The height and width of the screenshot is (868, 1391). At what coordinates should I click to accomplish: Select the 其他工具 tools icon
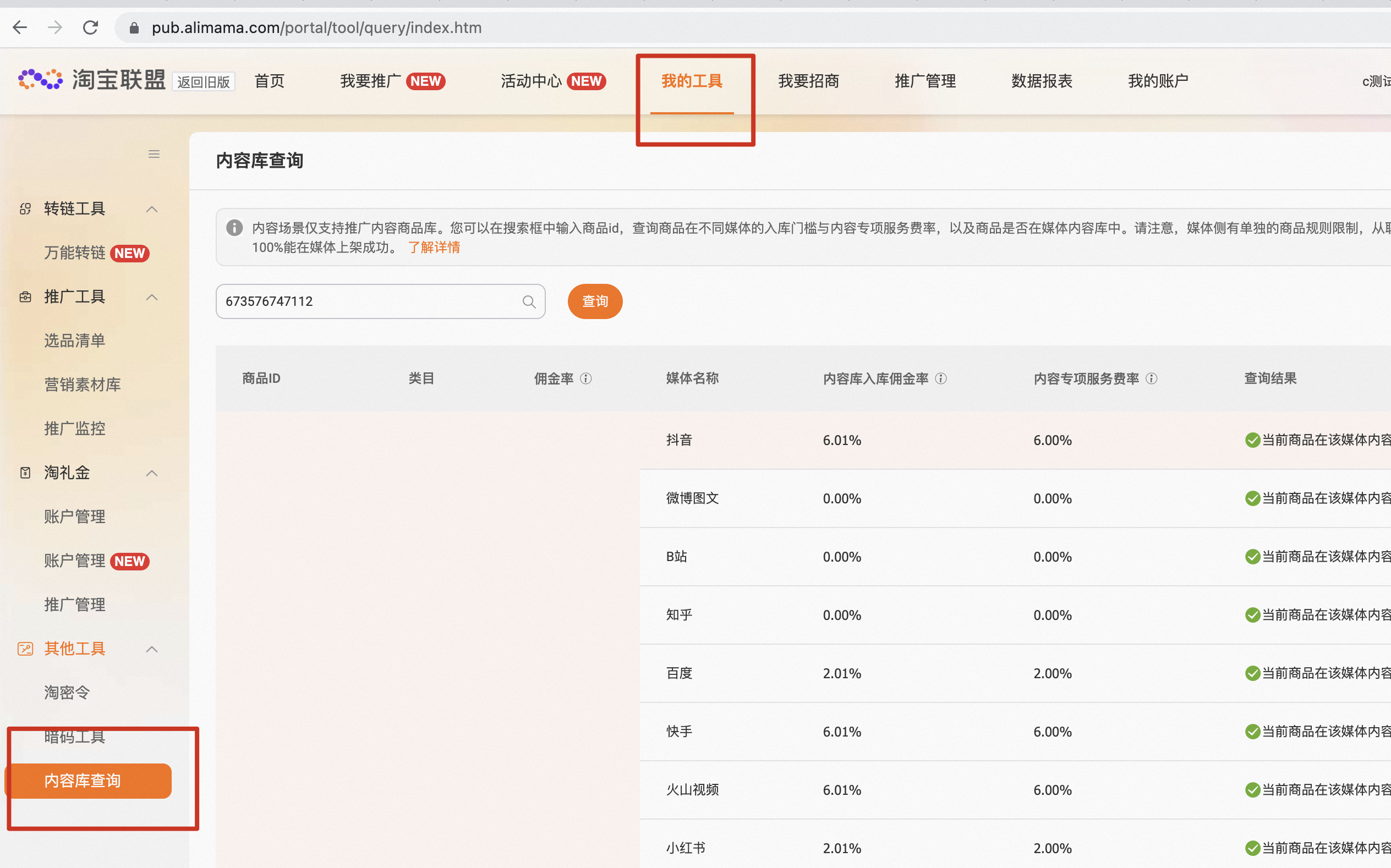pos(25,649)
